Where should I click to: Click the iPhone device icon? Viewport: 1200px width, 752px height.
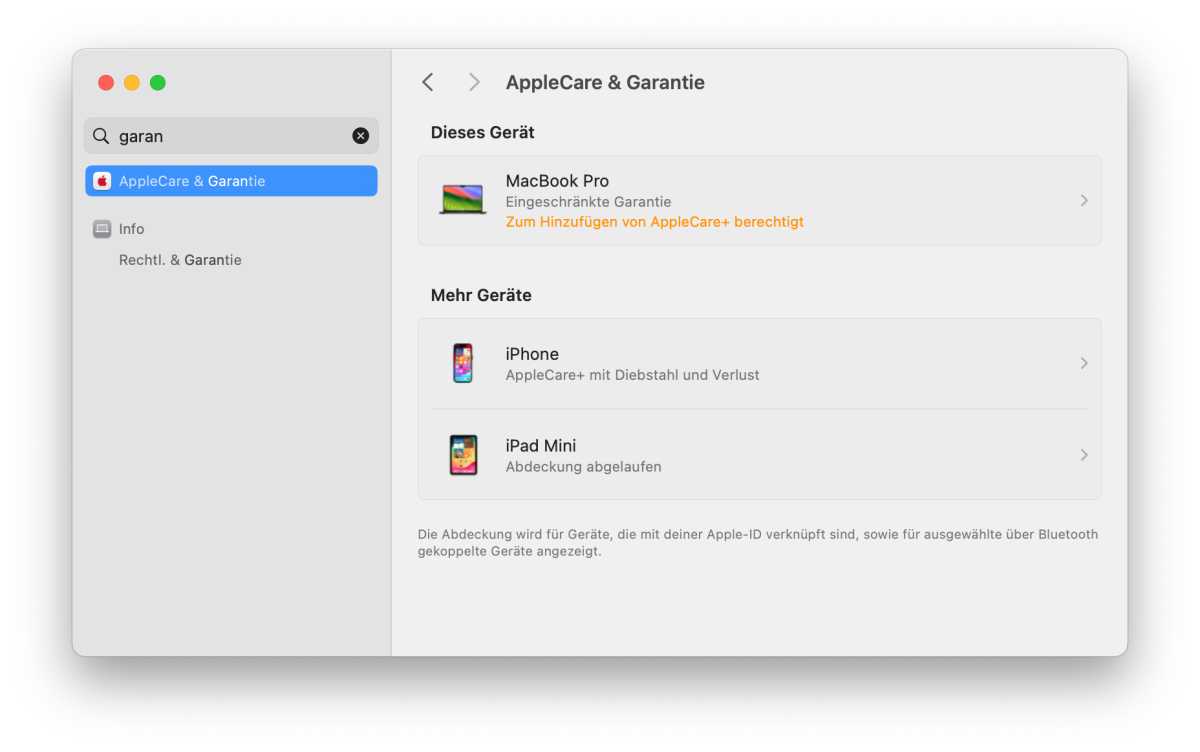[463, 363]
